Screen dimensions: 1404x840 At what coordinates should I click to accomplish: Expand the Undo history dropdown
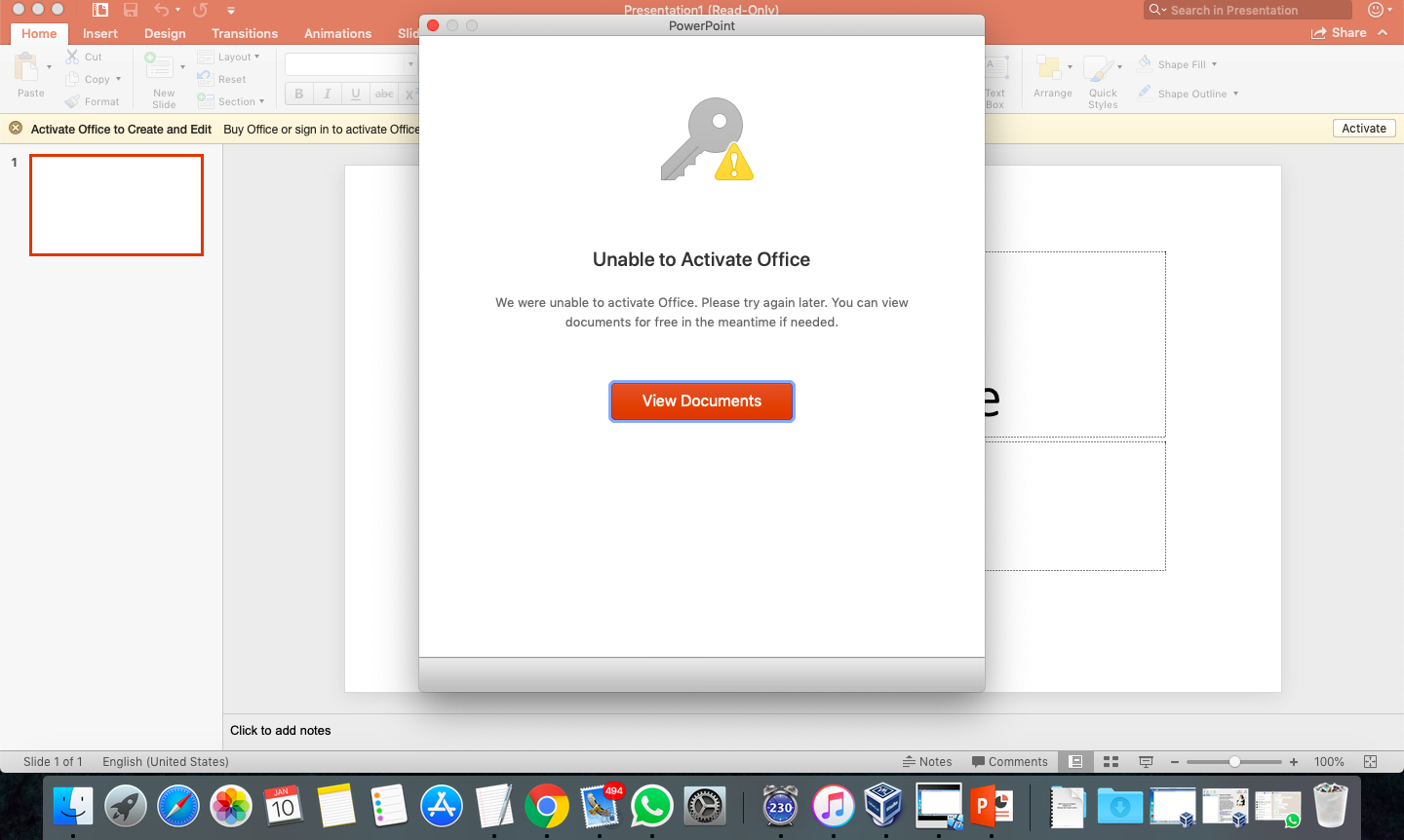177,10
